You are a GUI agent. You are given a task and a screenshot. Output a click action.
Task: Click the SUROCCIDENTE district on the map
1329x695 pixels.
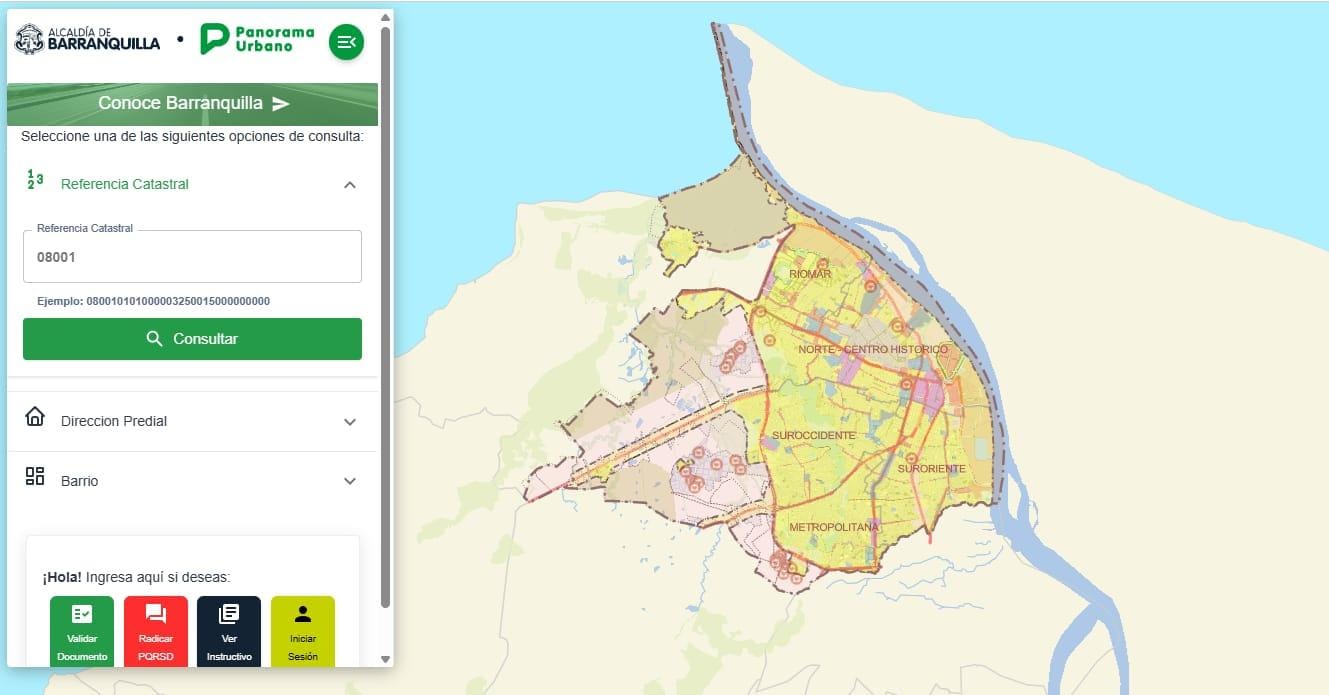813,436
